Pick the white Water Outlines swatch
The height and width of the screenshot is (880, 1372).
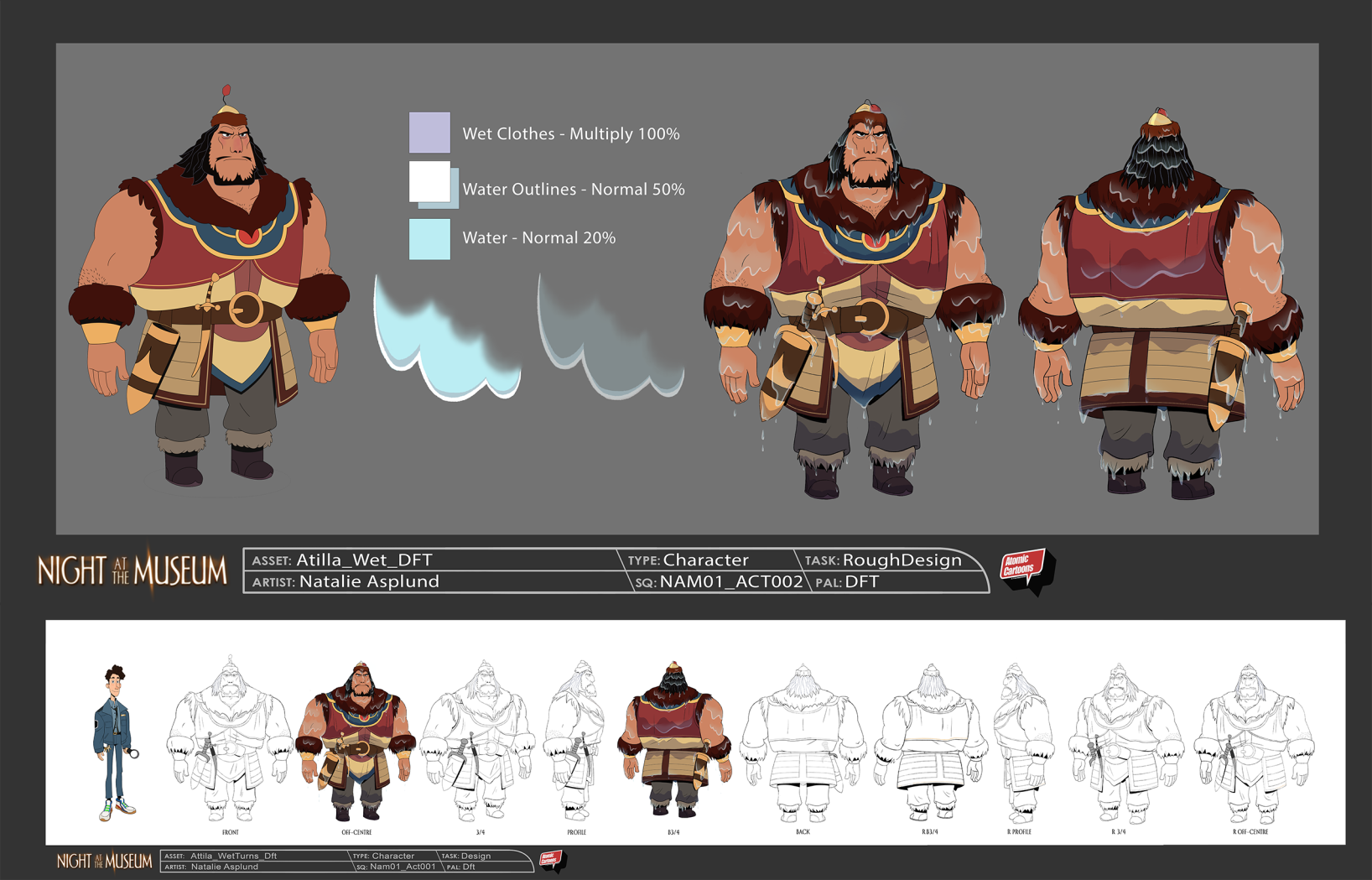429,182
